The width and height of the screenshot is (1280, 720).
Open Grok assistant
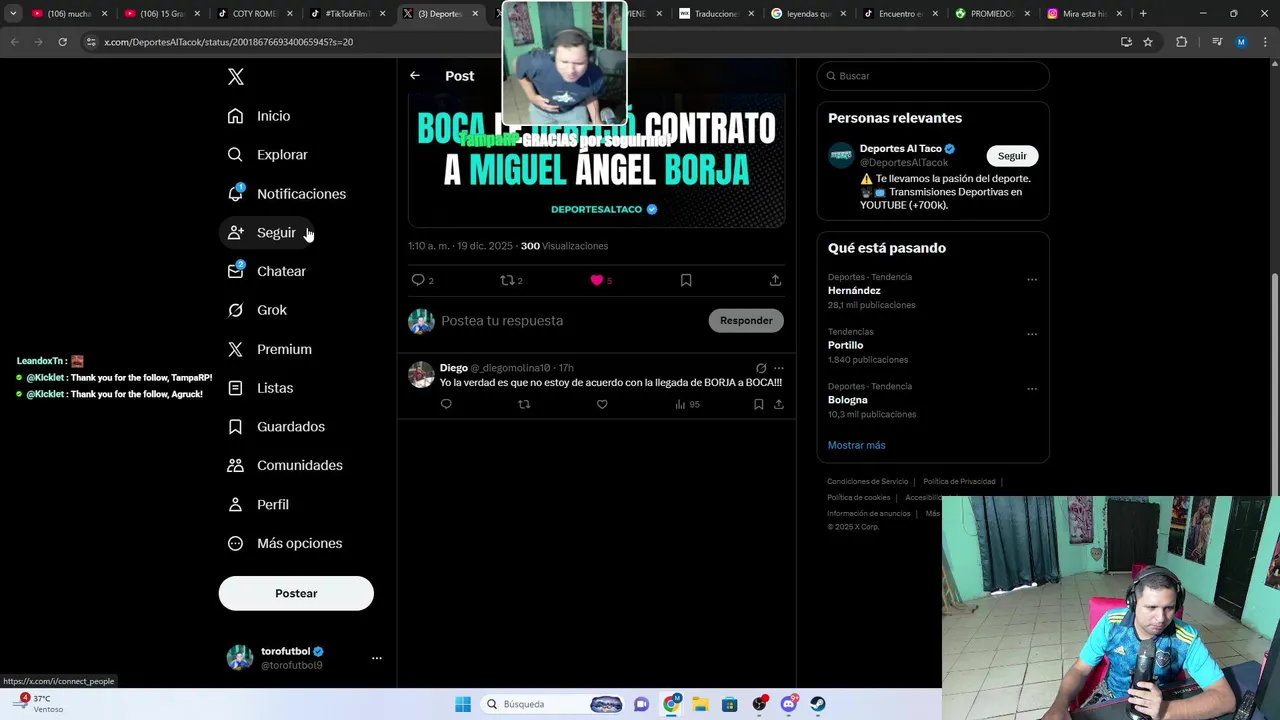[x=257, y=310]
